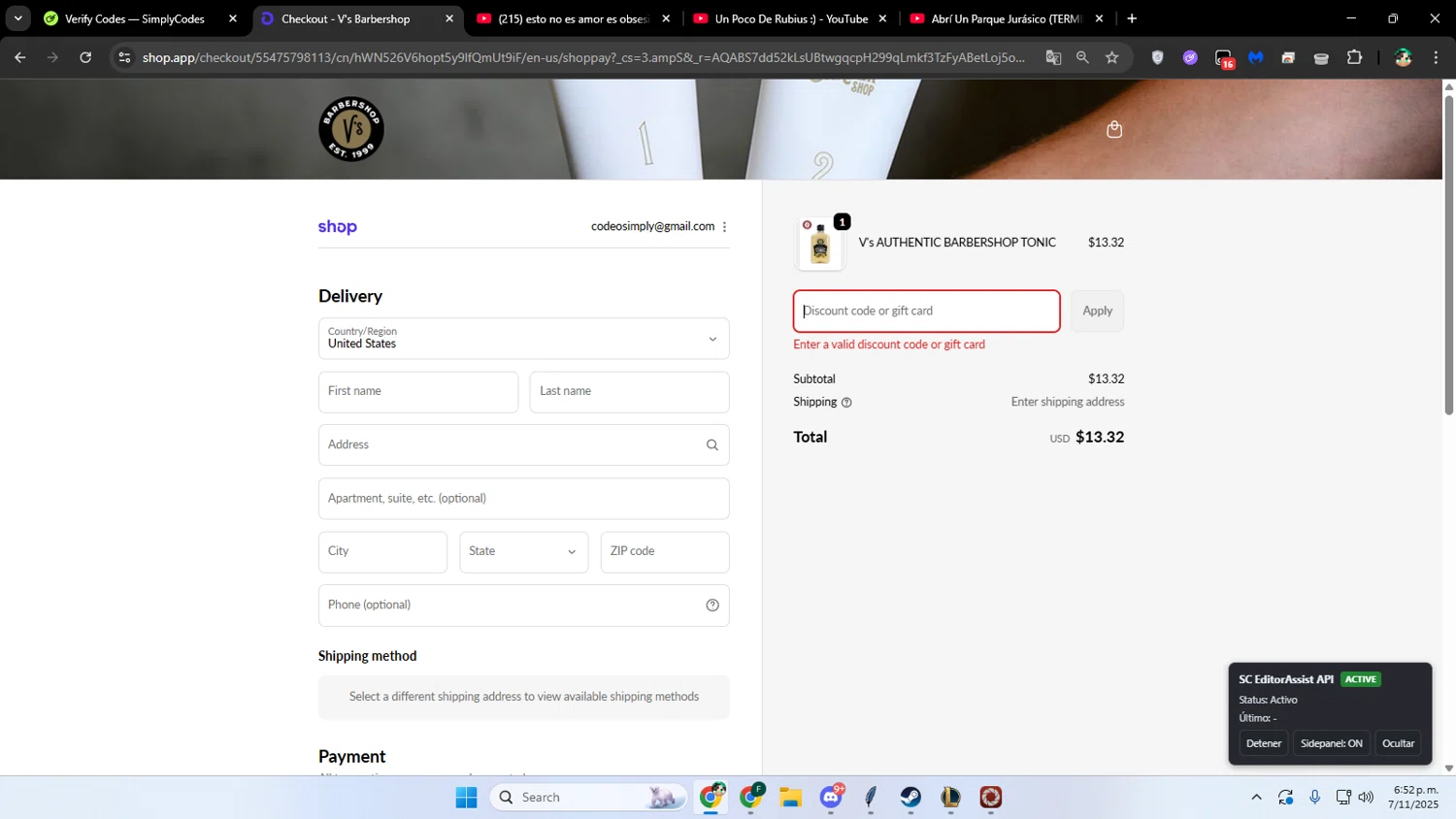Open Steam from the taskbar
The image size is (1456, 819).
[x=910, y=798]
